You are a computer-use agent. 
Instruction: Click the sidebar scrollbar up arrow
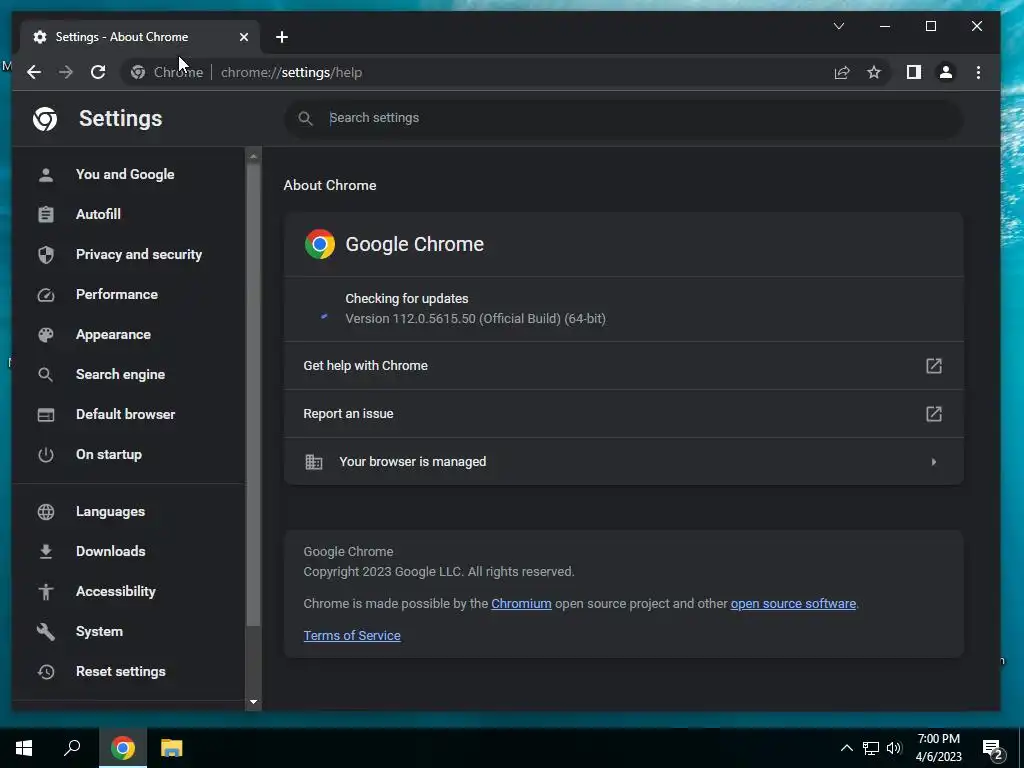click(253, 157)
